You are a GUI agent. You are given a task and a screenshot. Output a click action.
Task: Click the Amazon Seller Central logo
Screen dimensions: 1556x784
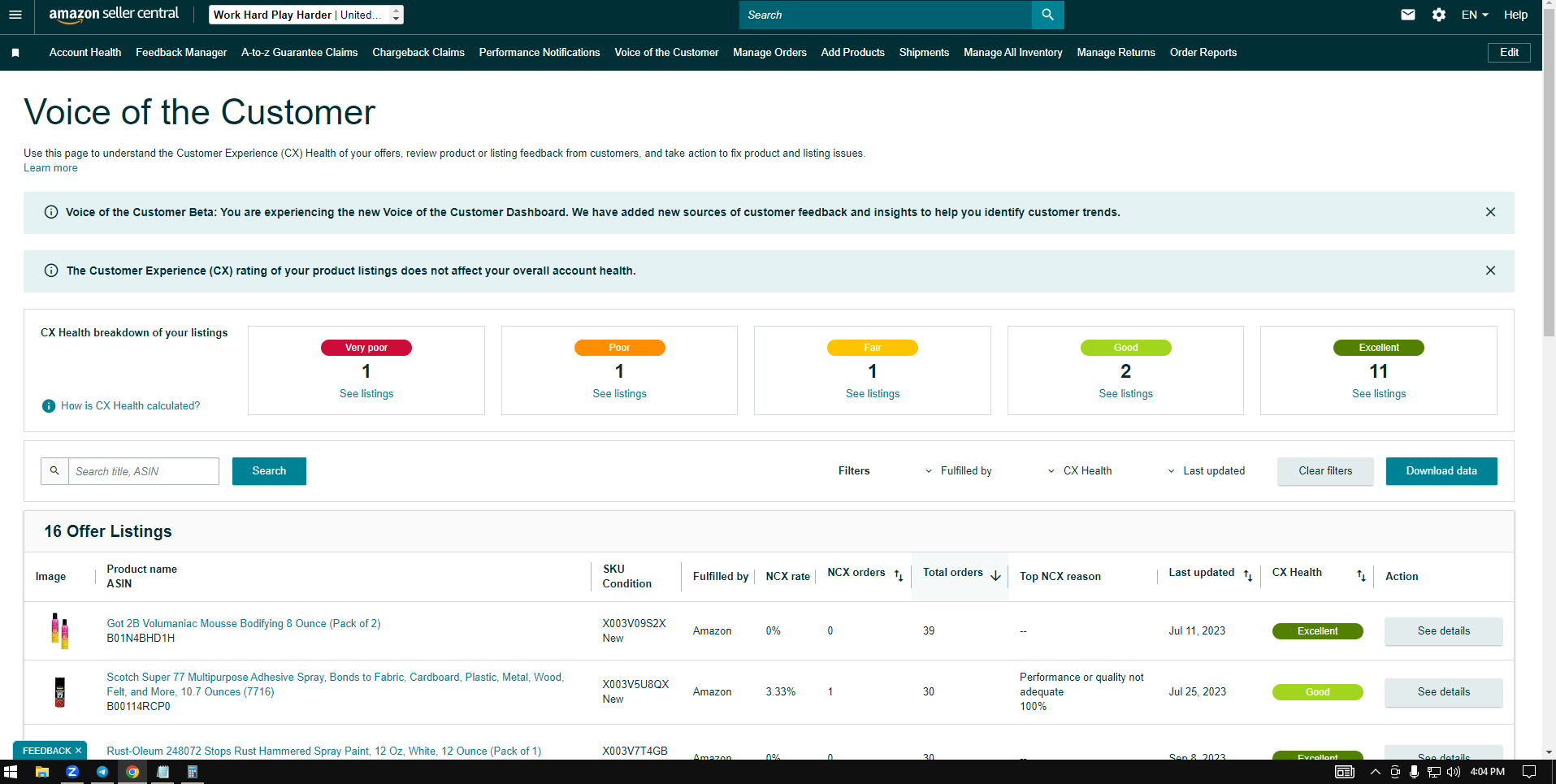point(114,14)
